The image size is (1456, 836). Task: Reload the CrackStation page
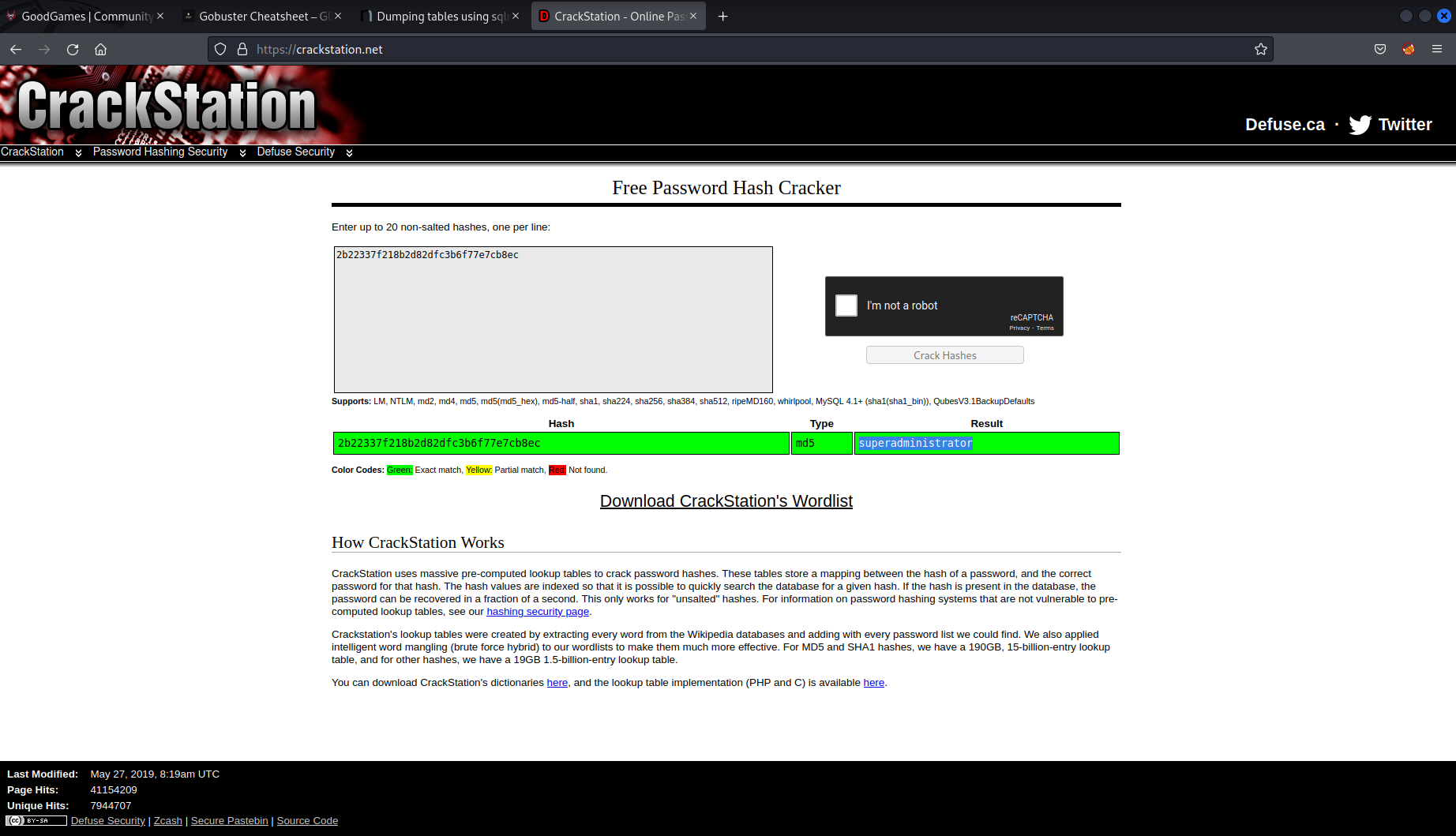[x=73, y=49]
